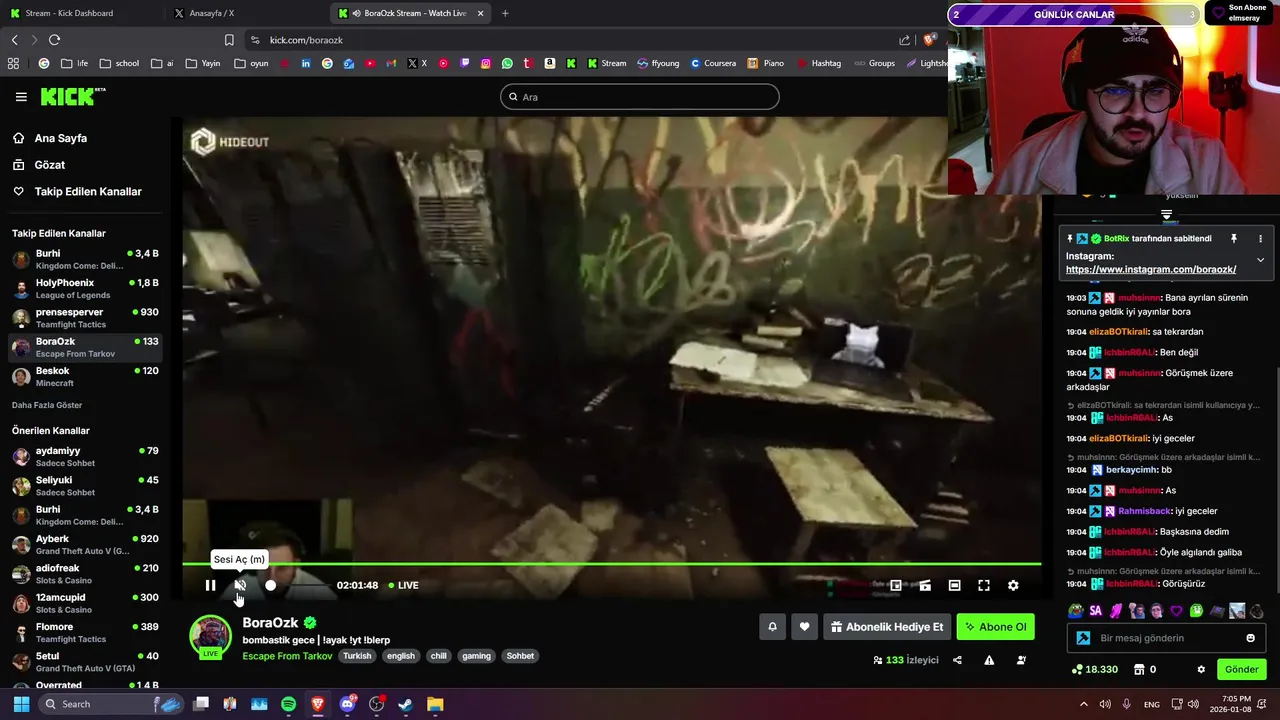The width and height of the screenshot is (1280, 720).
Task: Open the Yayin bookmarks folder
Action: point(202,63)
